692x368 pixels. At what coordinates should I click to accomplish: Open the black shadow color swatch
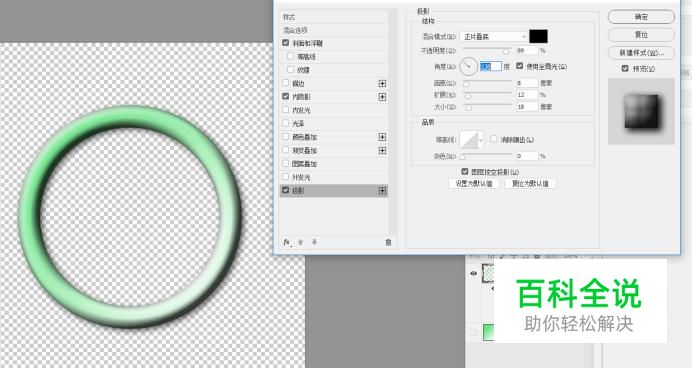click(x=538, y=36)
